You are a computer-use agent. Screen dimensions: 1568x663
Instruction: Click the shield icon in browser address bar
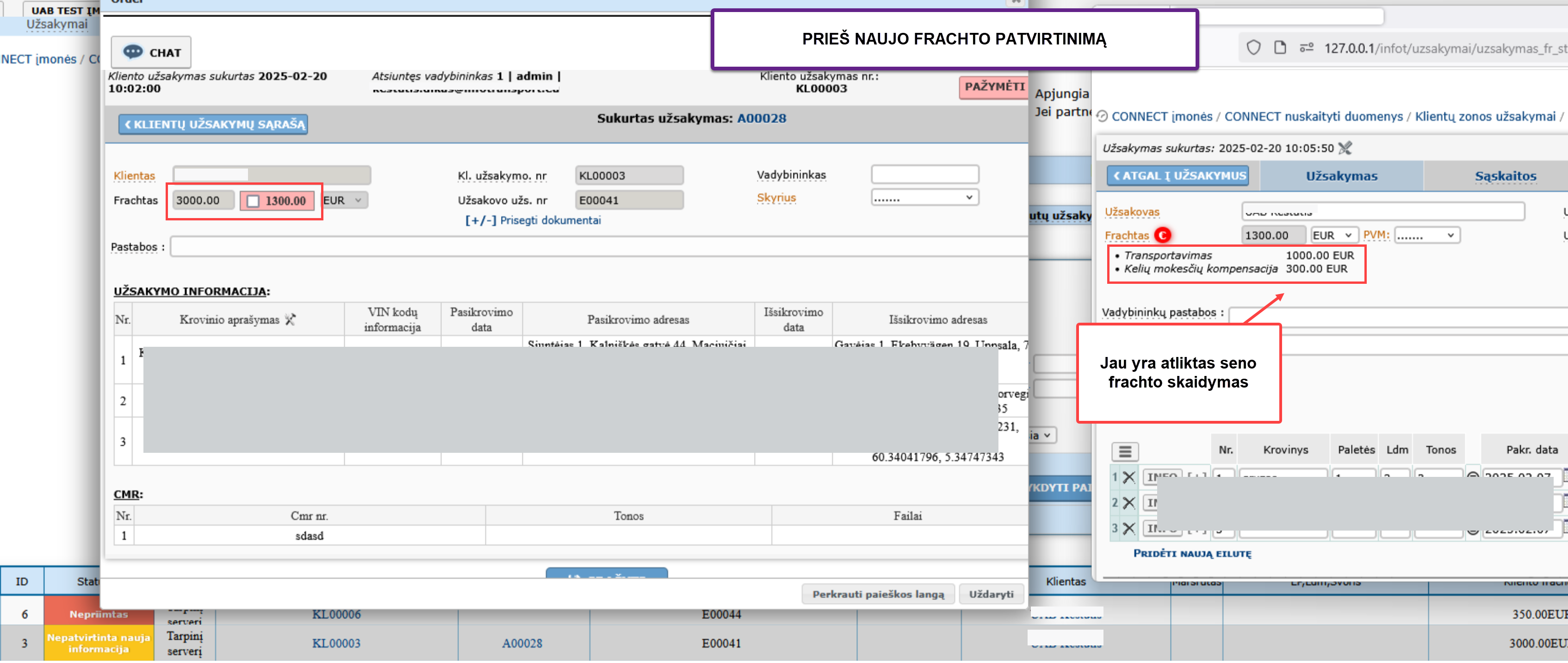[x=1253, y=48]
